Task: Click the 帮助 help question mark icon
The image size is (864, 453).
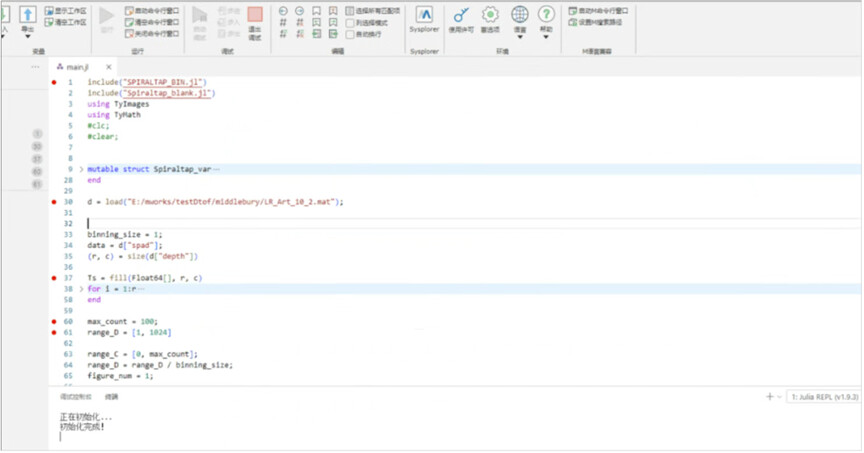Action: (x=546, y=14)
